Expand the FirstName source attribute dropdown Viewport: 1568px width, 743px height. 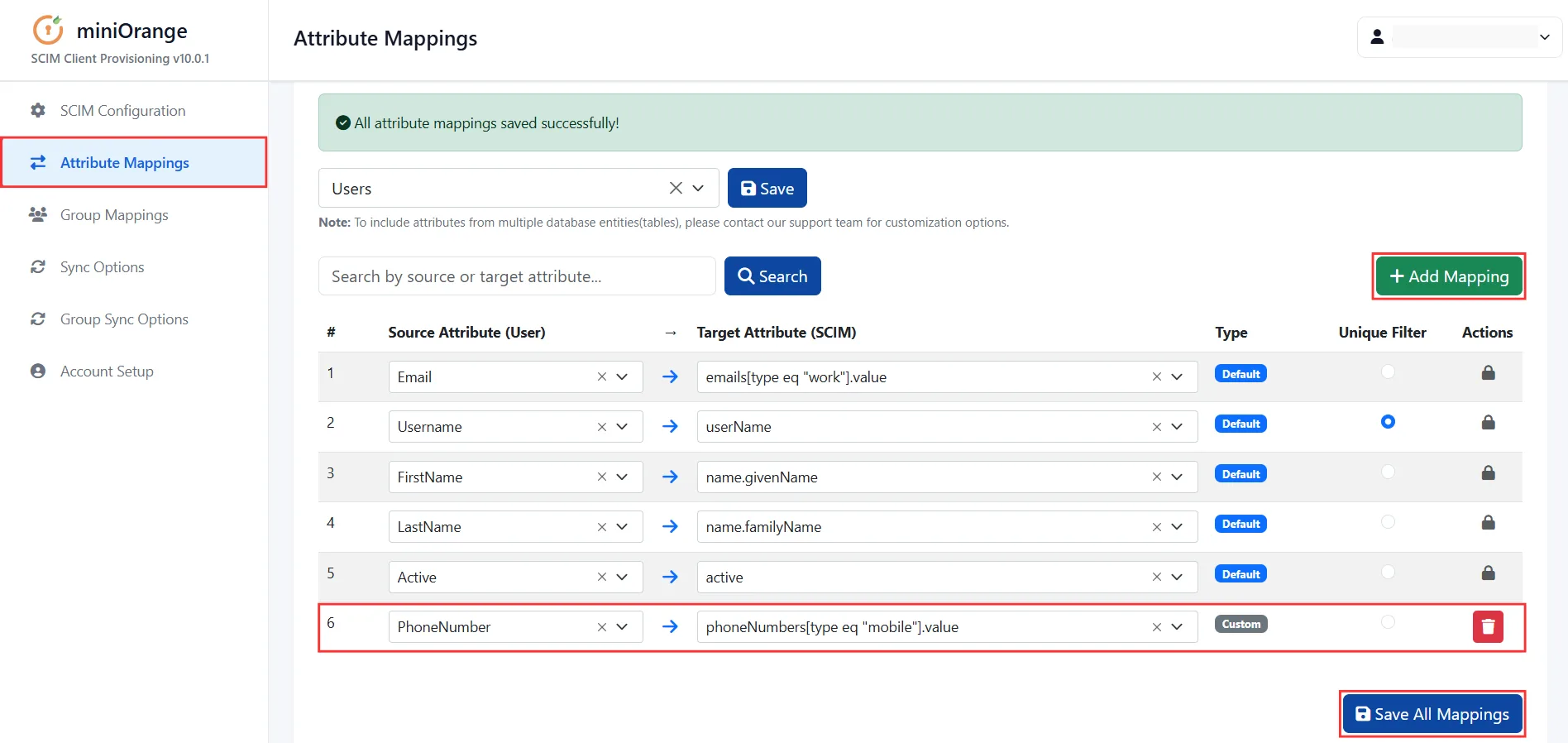point(622,477)
